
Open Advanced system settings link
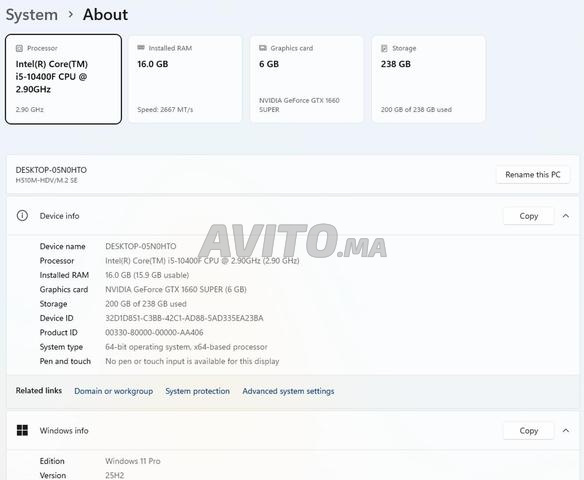point(288,391)
